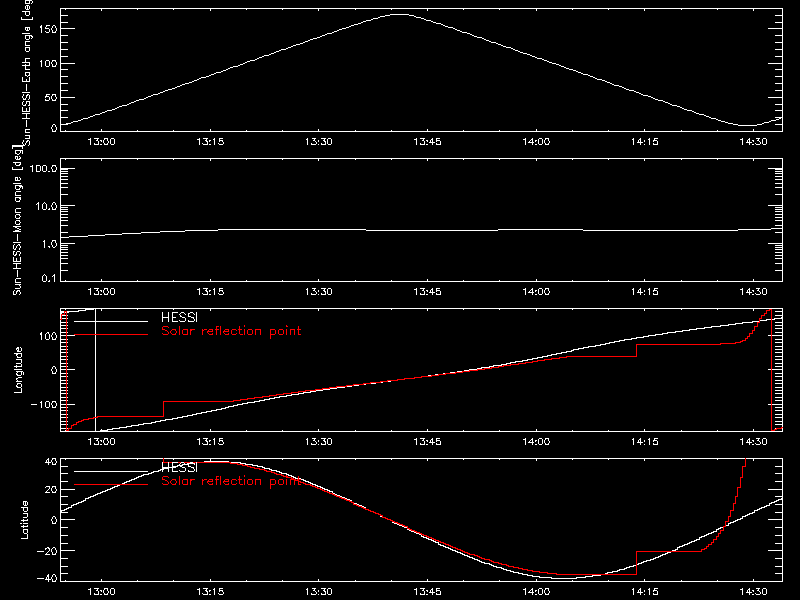Click the 0.1 tick on Moon angle axis

point(49,278)
